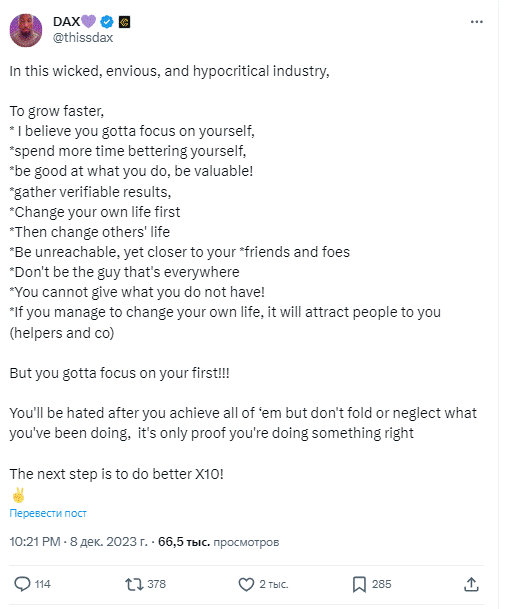
Task: Bookmark this post
Action: point(359,584)
